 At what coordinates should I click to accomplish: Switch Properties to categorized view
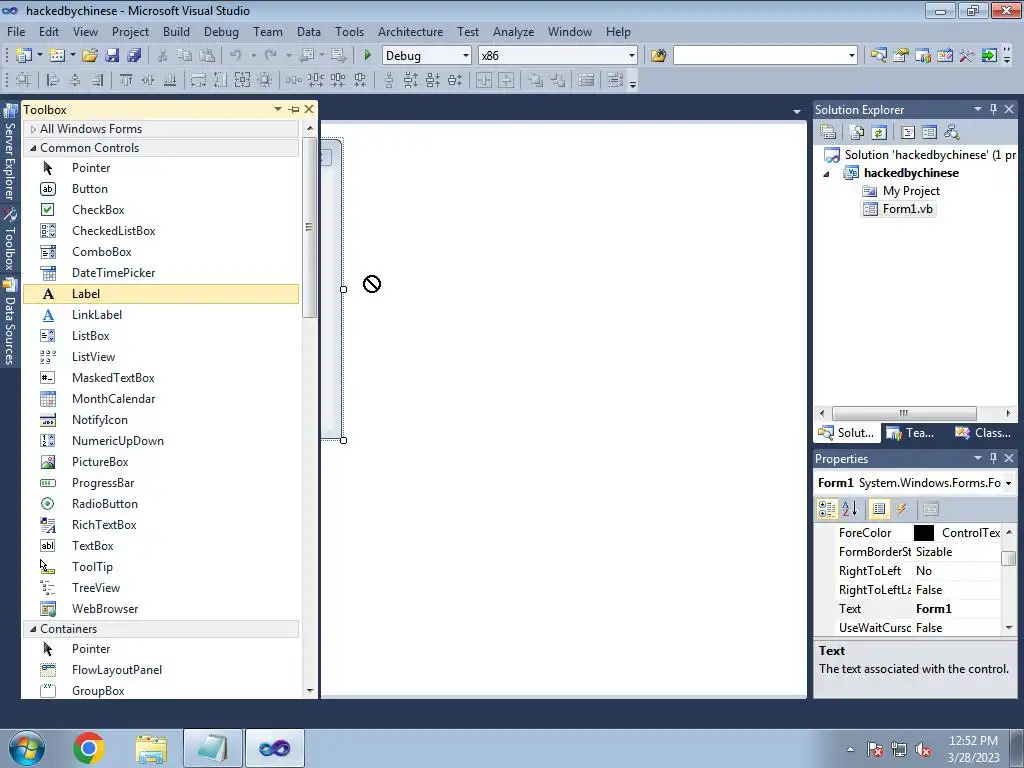click(827, 509)
